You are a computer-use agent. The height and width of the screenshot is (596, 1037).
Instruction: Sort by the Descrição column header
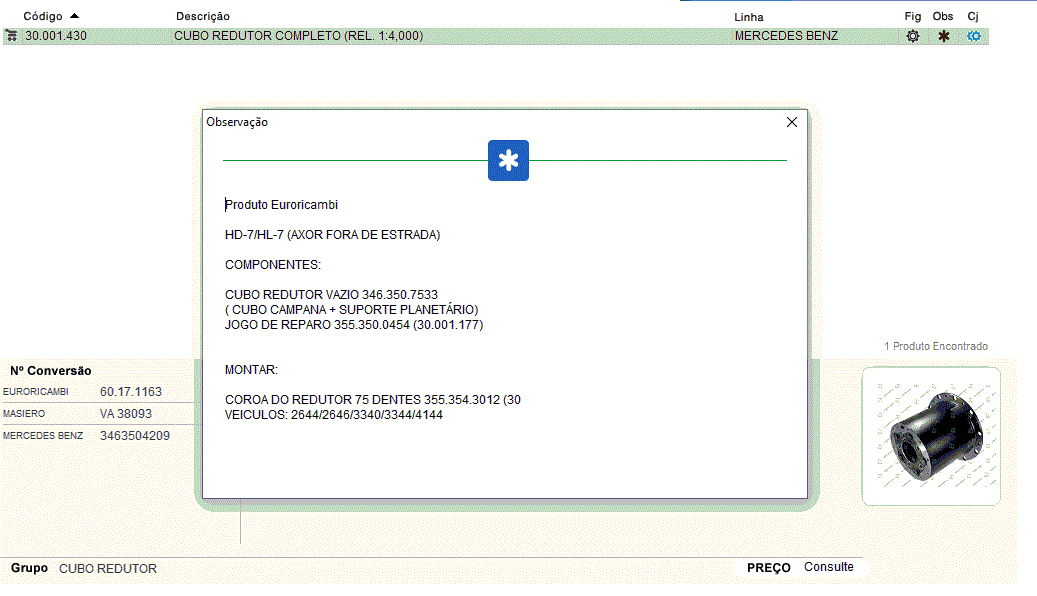(202, 17)
